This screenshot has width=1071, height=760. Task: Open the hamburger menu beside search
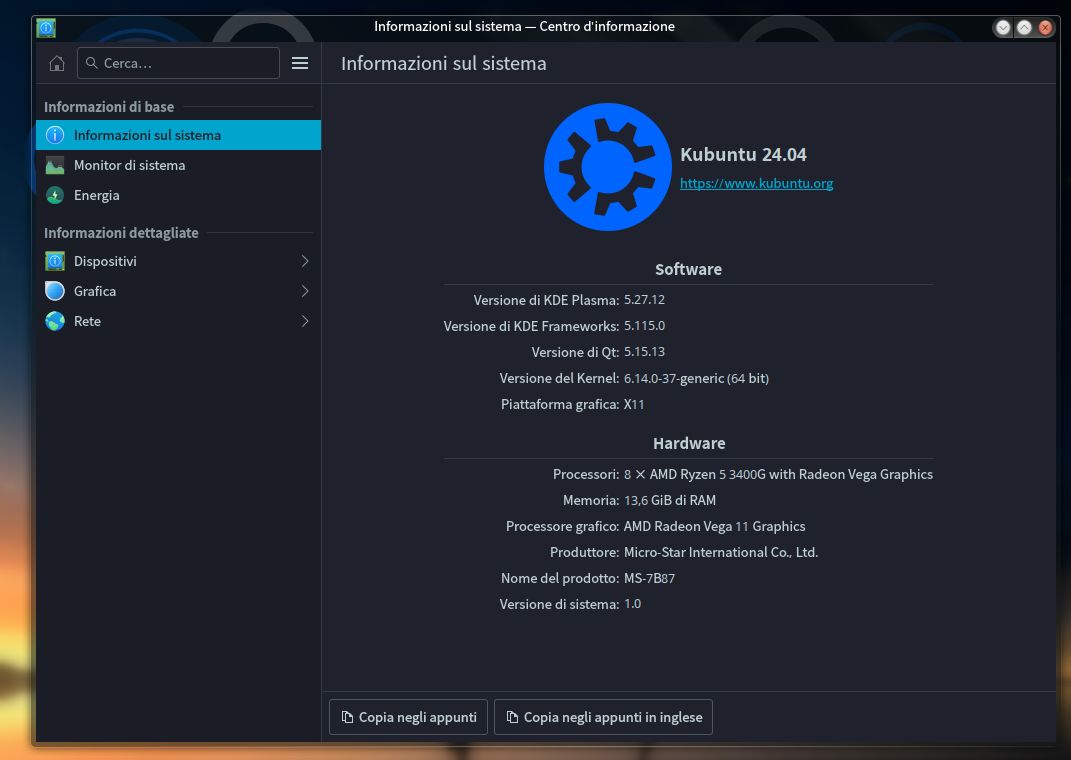pos(300,63)
